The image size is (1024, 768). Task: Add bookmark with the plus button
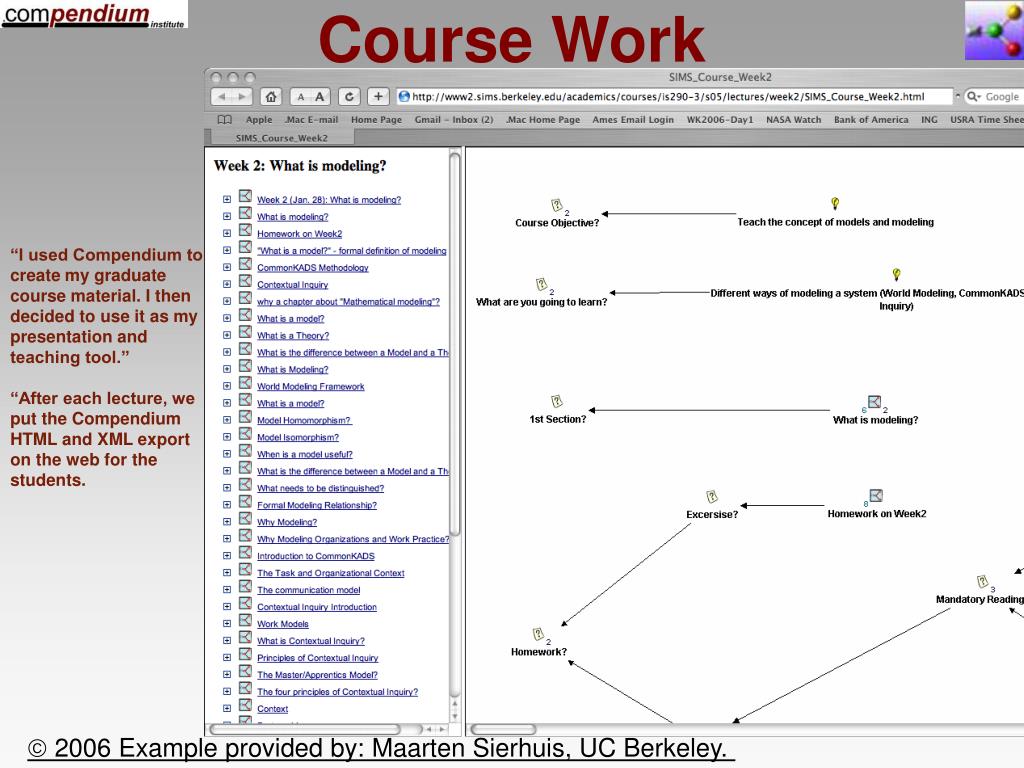(x=378, y=97)
